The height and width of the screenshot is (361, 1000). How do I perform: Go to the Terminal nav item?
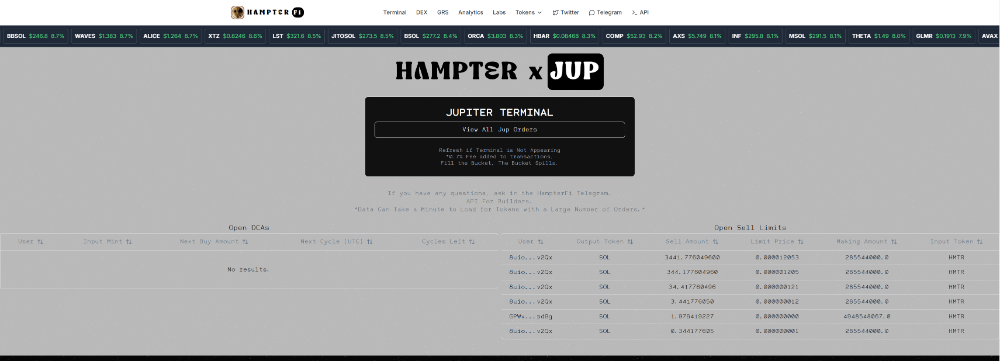click(x=394, y=12)
